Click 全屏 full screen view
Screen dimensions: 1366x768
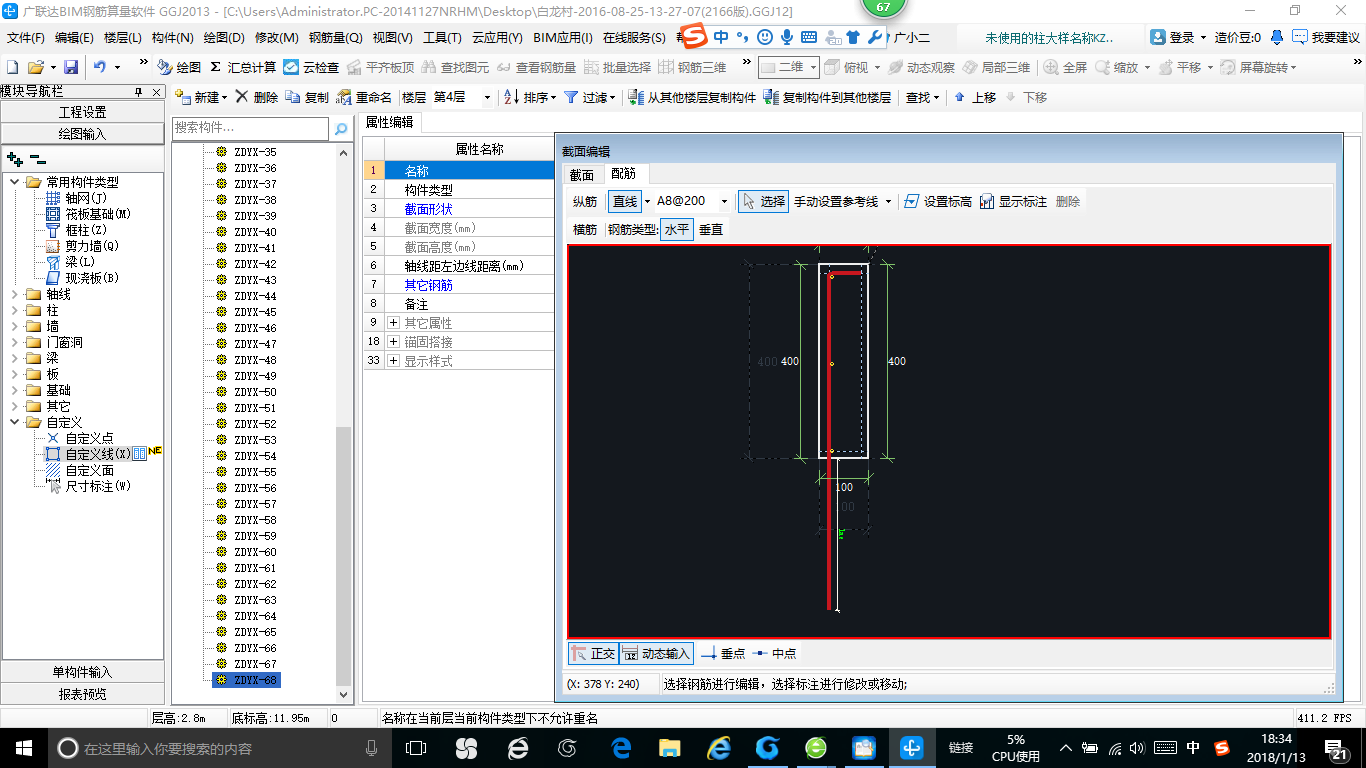click(1066, 67)
